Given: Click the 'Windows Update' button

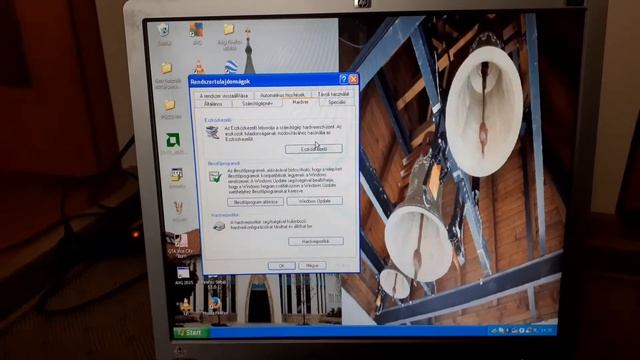Looking at the screenshot, I should tap(315, 201).
